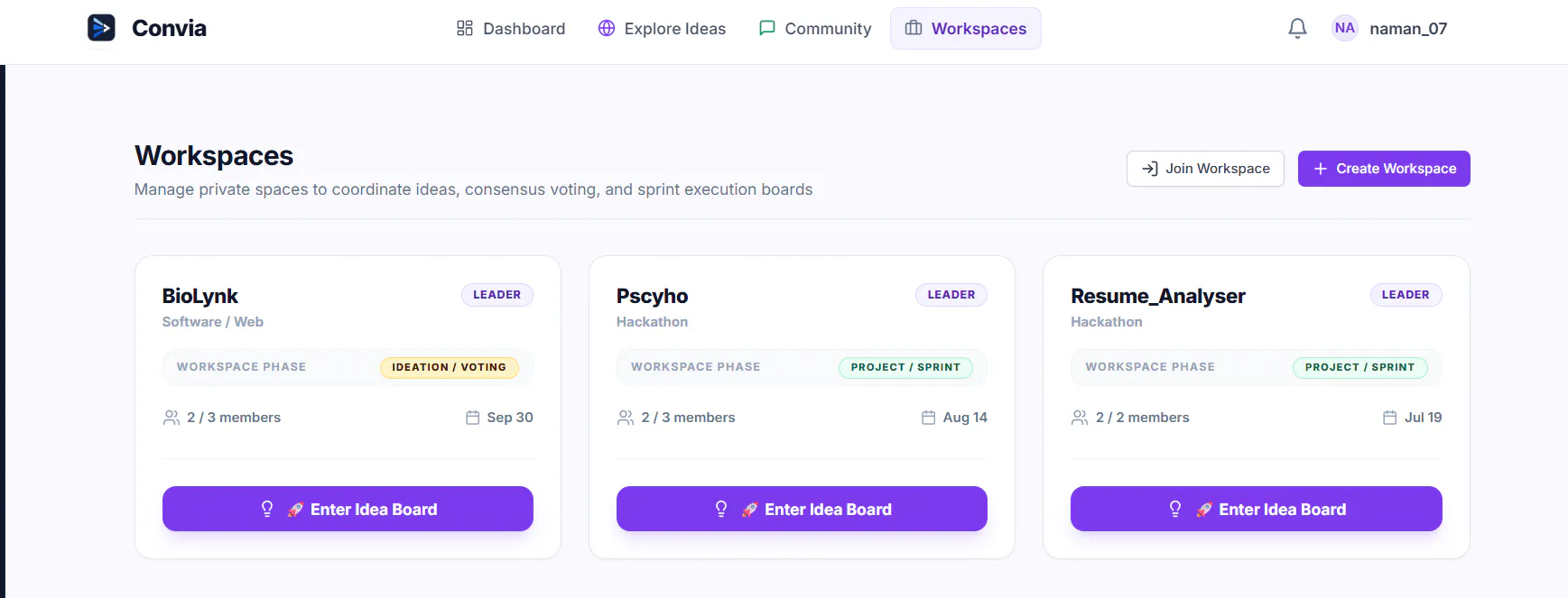Click the naman_07 username

[x=1408, y=29]
